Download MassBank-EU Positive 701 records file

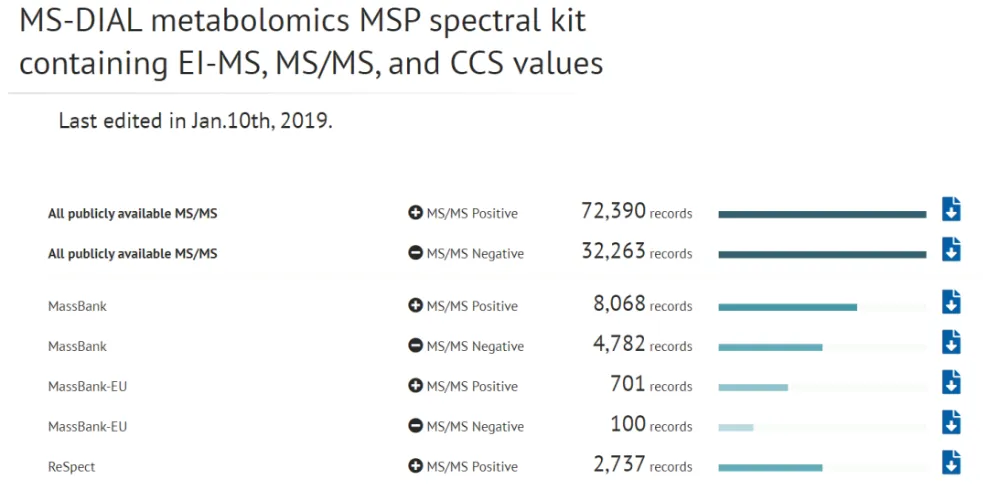951,383
